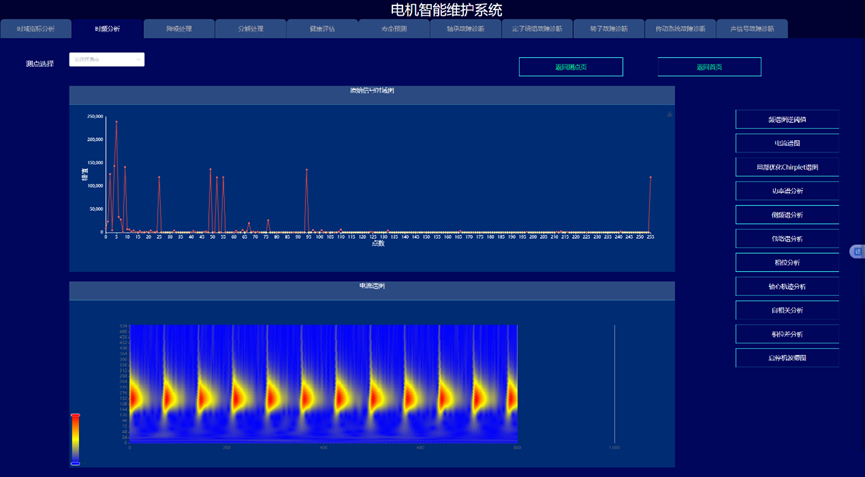Image resolution: width=865 pixels, height=477 pixels.
Task: Switch to the 声信号故障诊断 tab
Action: coord(752,29)
